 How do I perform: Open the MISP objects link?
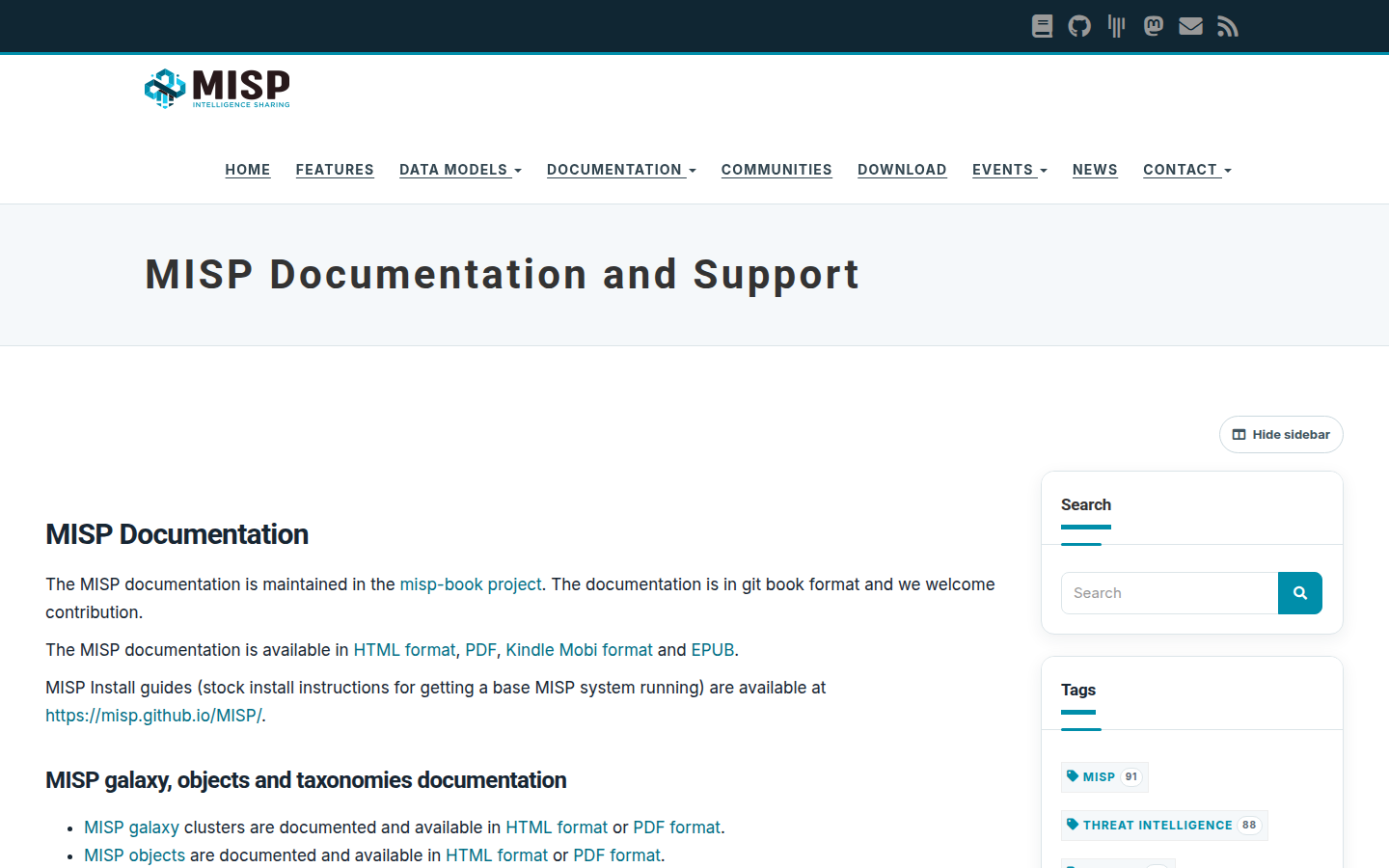pos(134,855)
